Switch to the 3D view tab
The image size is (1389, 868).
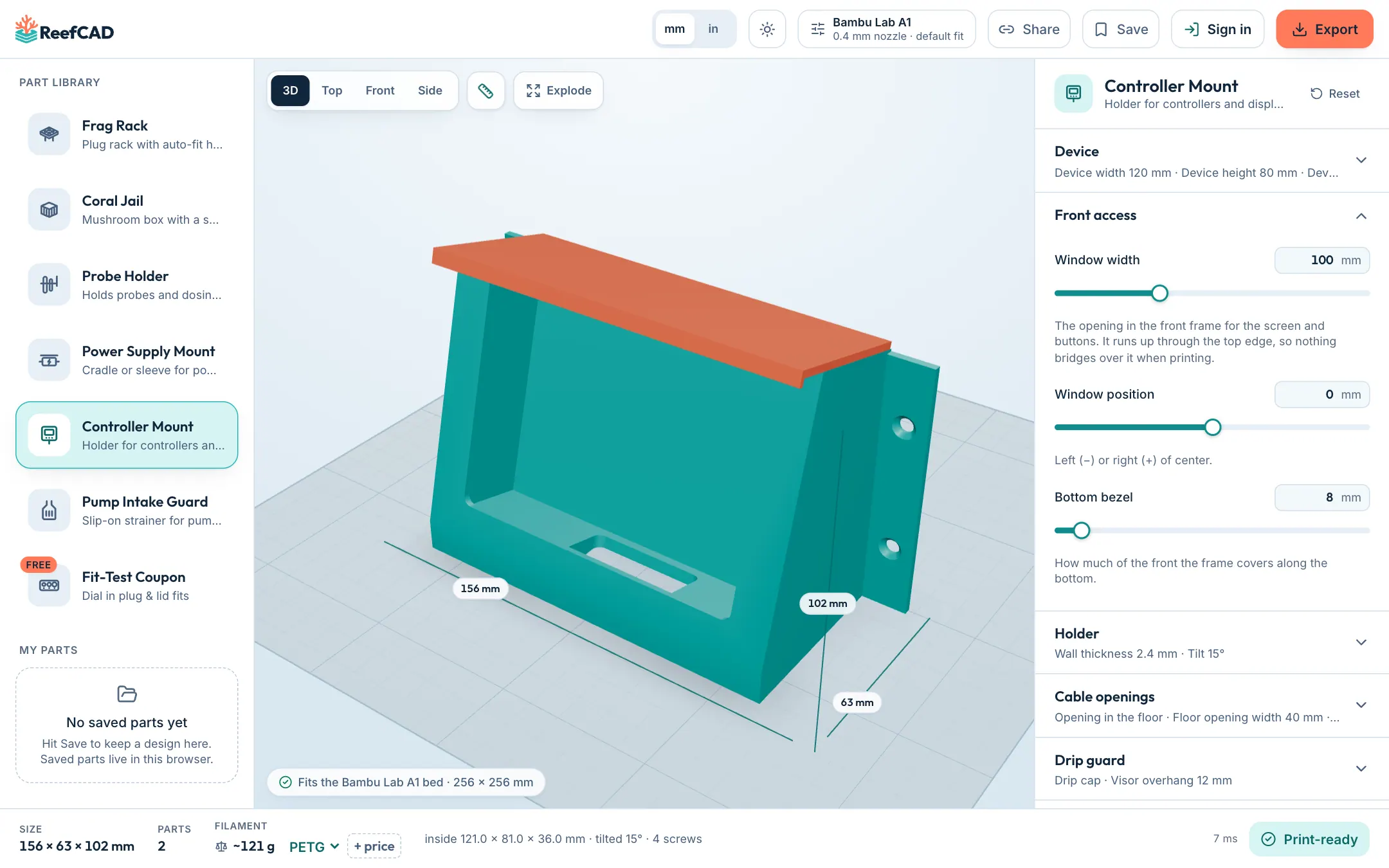coord(291,91)
